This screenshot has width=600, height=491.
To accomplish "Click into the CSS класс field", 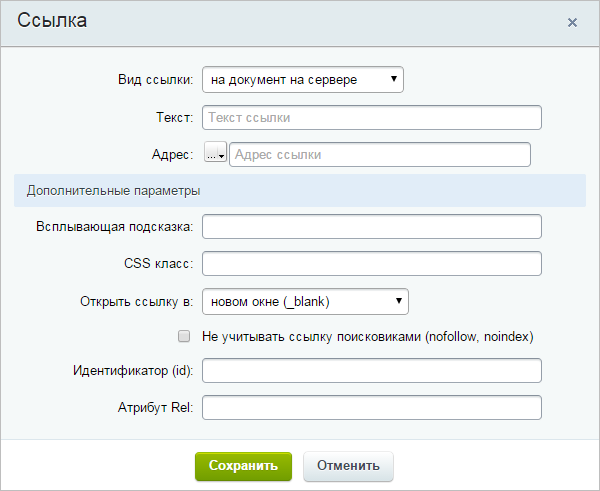I will point(372,263).
